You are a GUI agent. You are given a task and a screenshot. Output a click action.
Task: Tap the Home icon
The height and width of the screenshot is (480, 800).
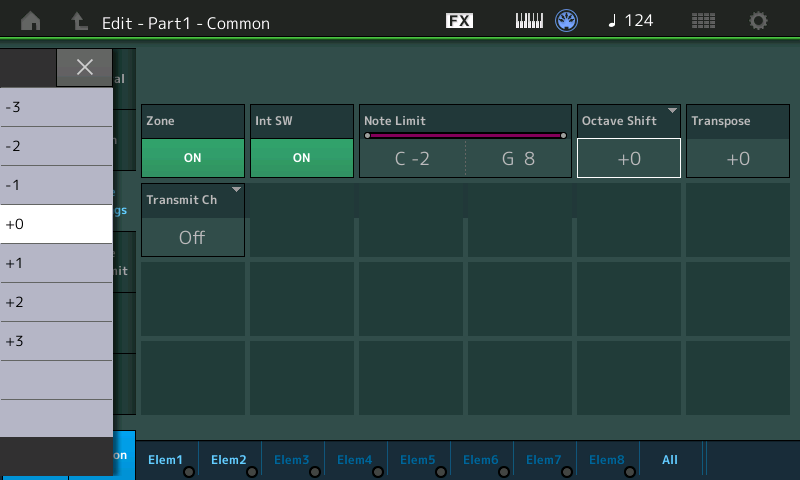(x=31, y=20)
